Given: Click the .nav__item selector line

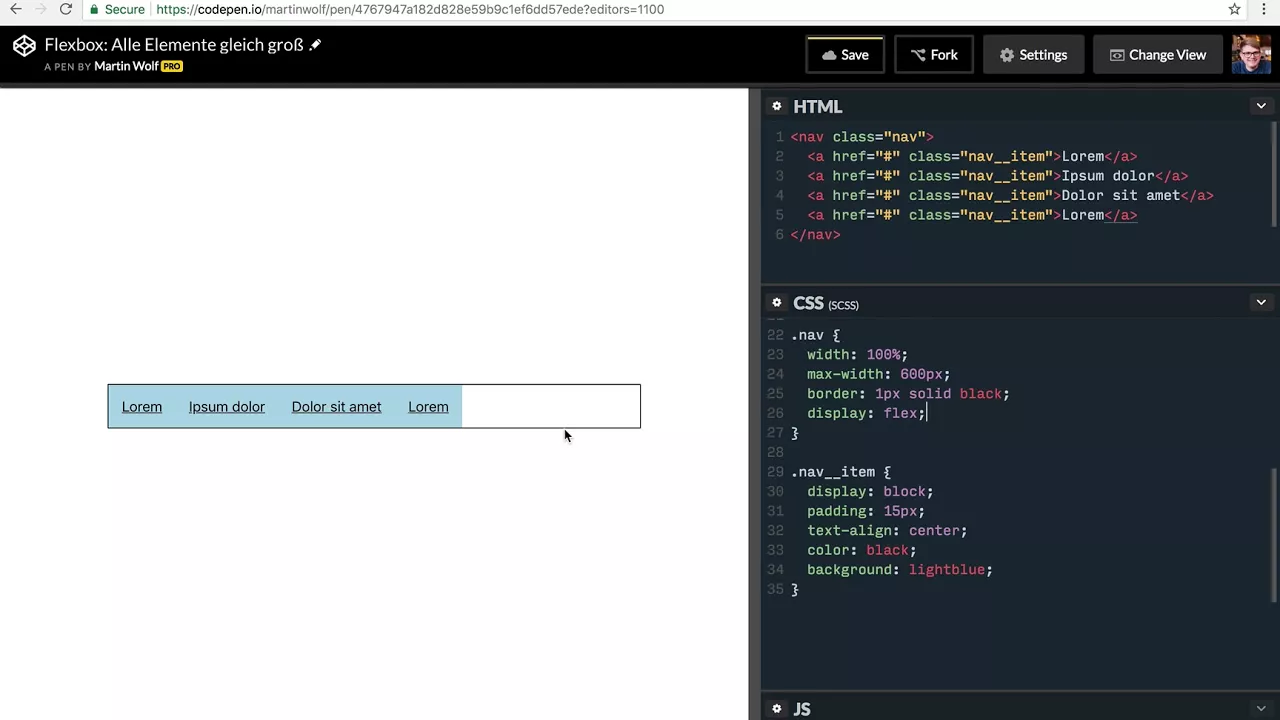Looking at the screenshot, I should point(840,472).
